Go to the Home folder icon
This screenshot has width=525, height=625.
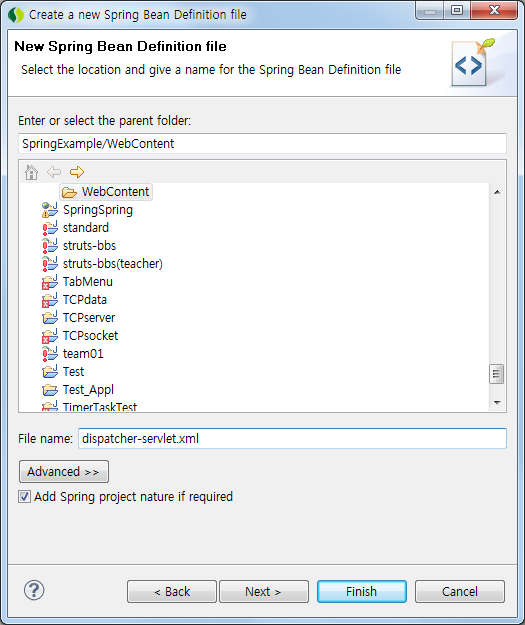pos(31,172)
